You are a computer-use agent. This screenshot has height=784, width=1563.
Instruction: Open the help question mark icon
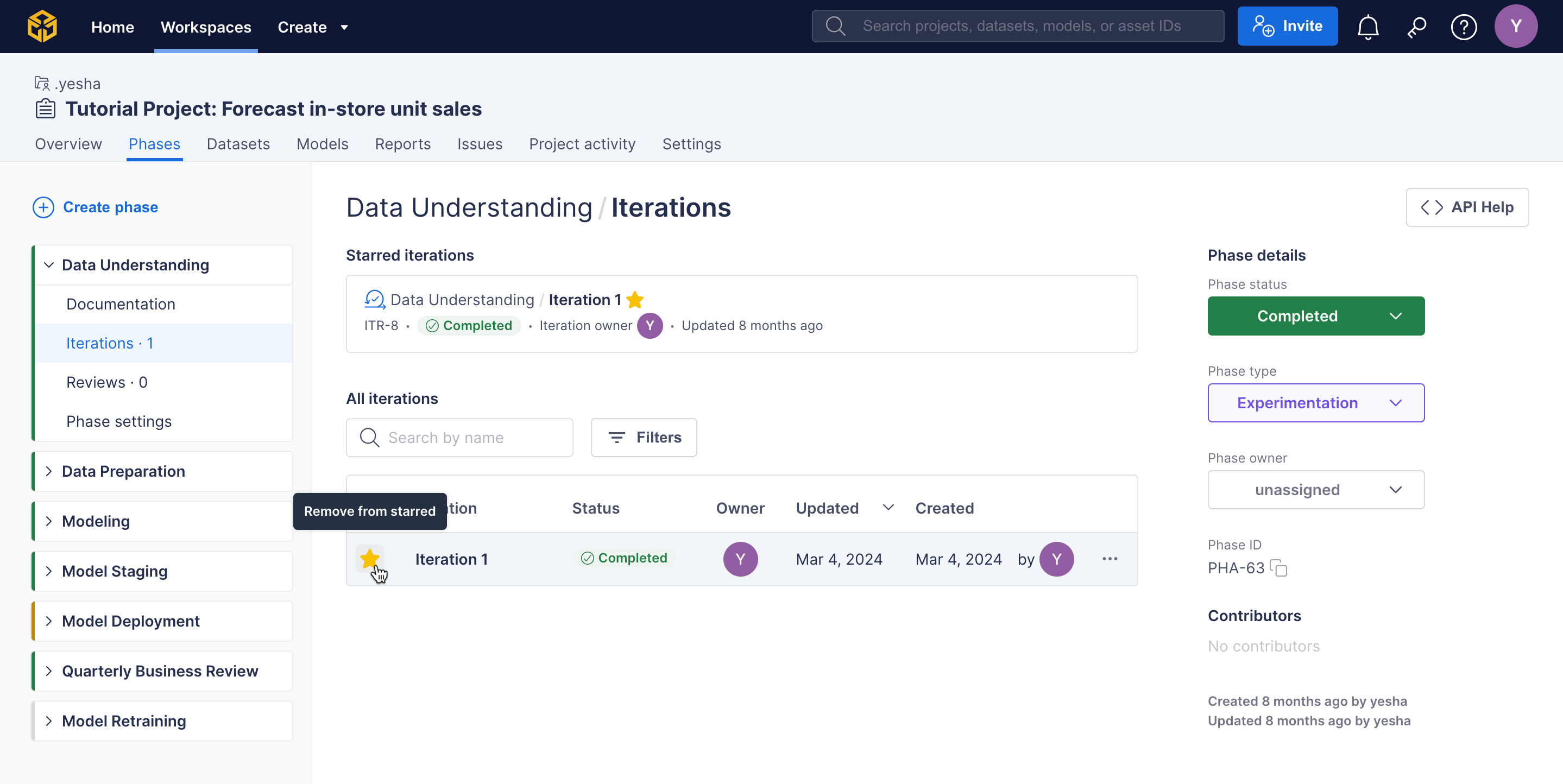[1464, 27]
